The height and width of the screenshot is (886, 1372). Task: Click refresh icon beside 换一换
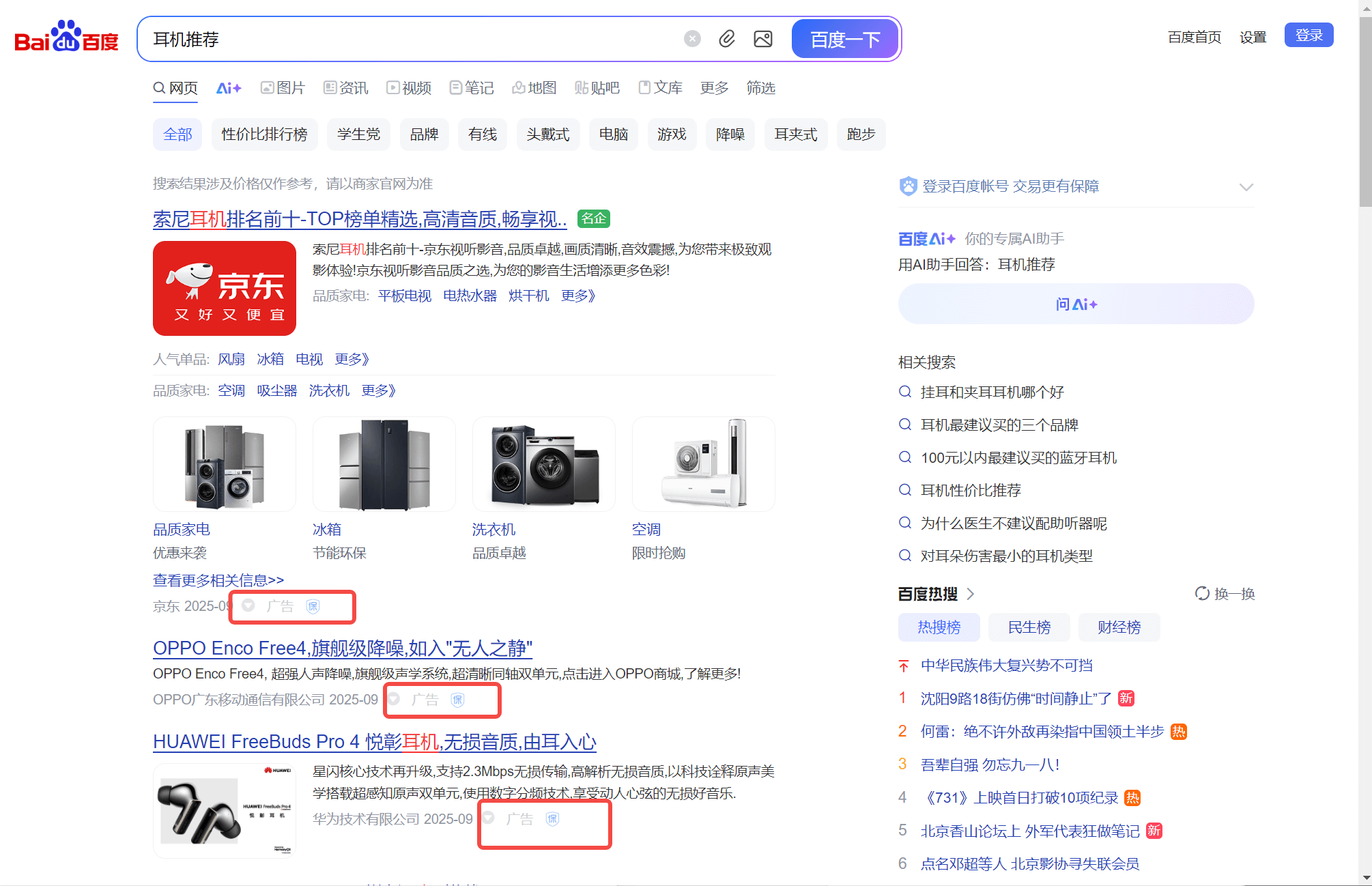(x=1201, y=593)
